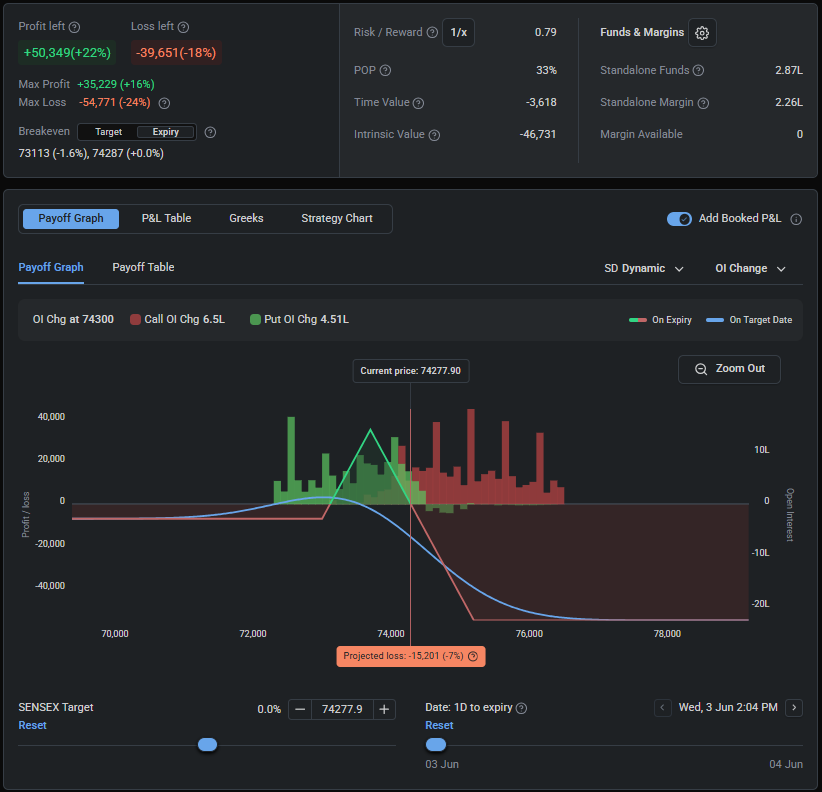
Task: Click the Standalone Margin help icon
Action: coord(704,103)
